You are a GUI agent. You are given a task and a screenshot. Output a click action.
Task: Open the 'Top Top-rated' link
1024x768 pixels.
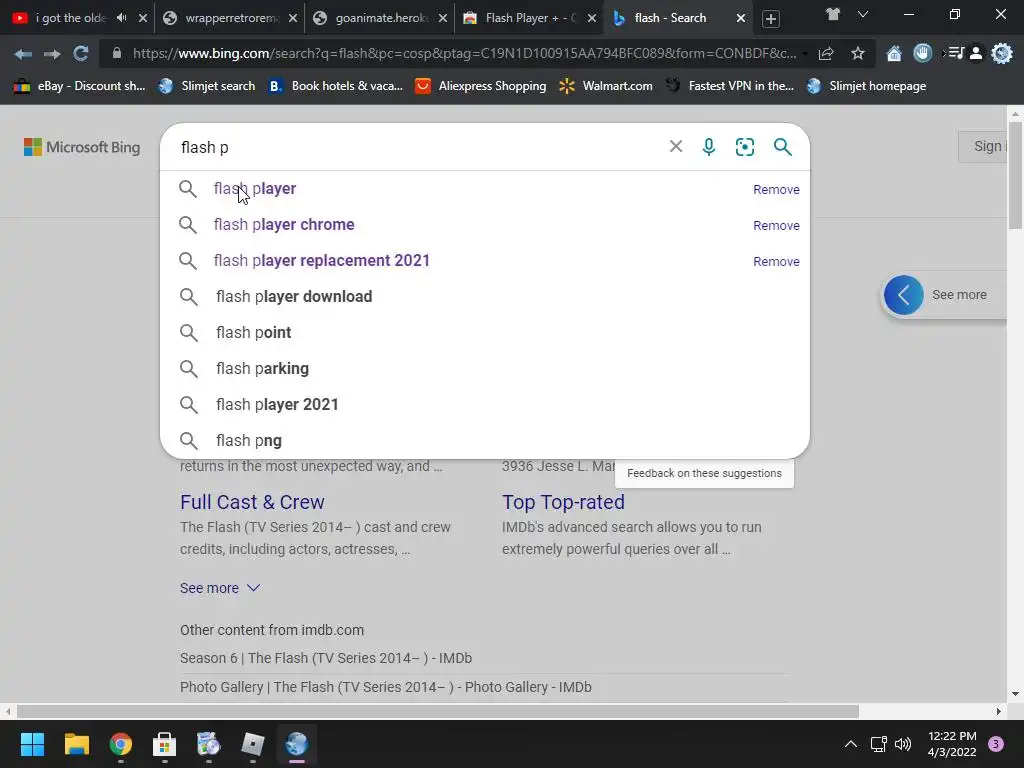(x=563, y=502)
